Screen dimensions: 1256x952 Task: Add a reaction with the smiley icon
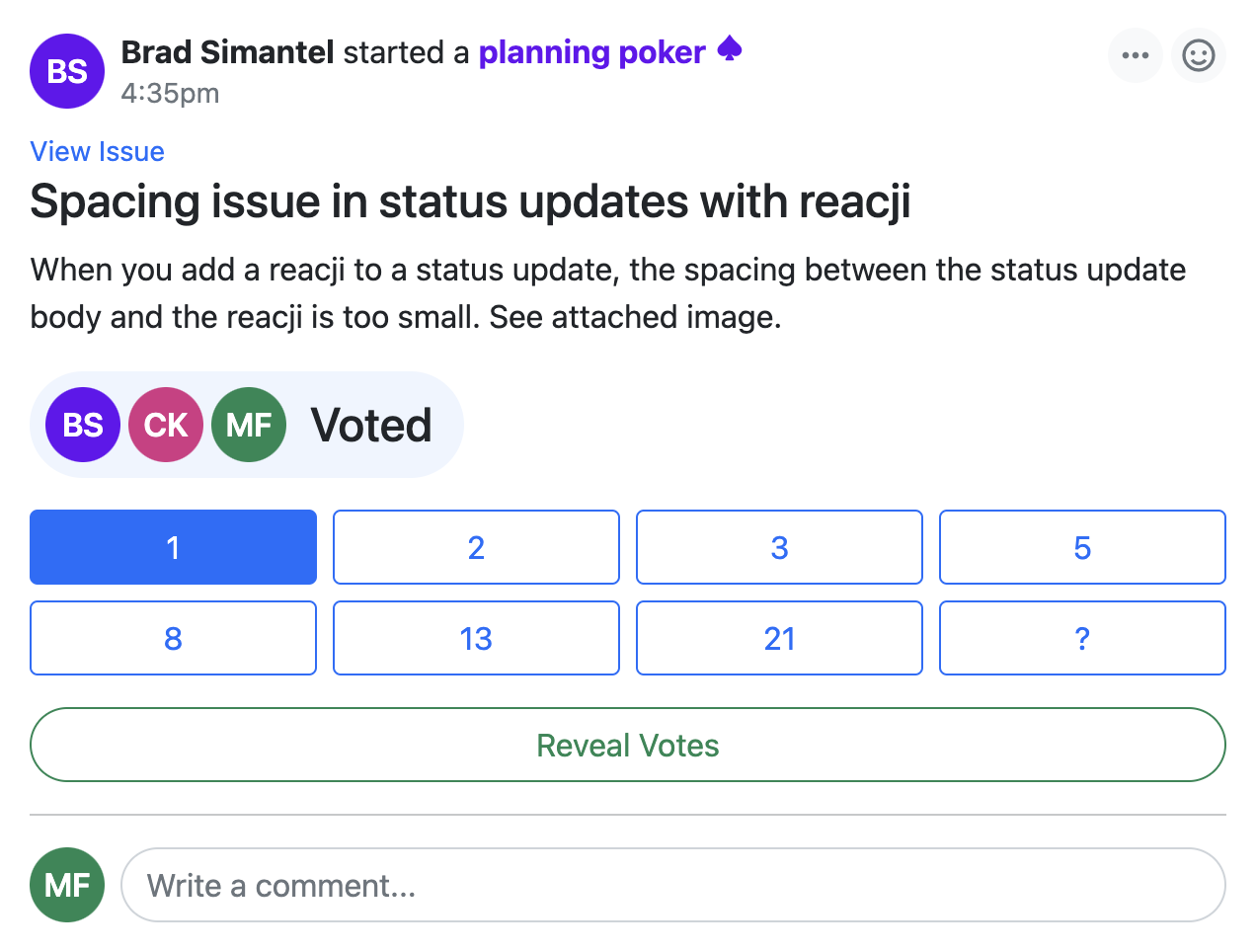click(x=1199, y=55)
